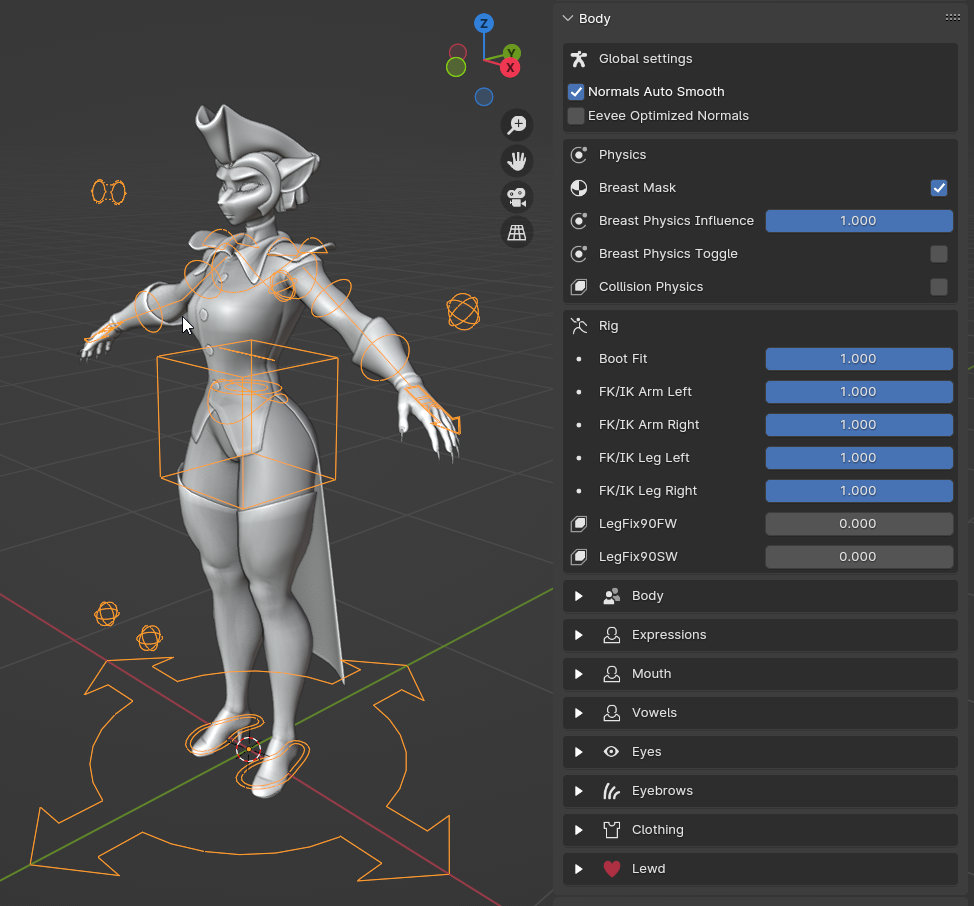
Task: Click LegFix90SW value field
Action: (859, 557)
